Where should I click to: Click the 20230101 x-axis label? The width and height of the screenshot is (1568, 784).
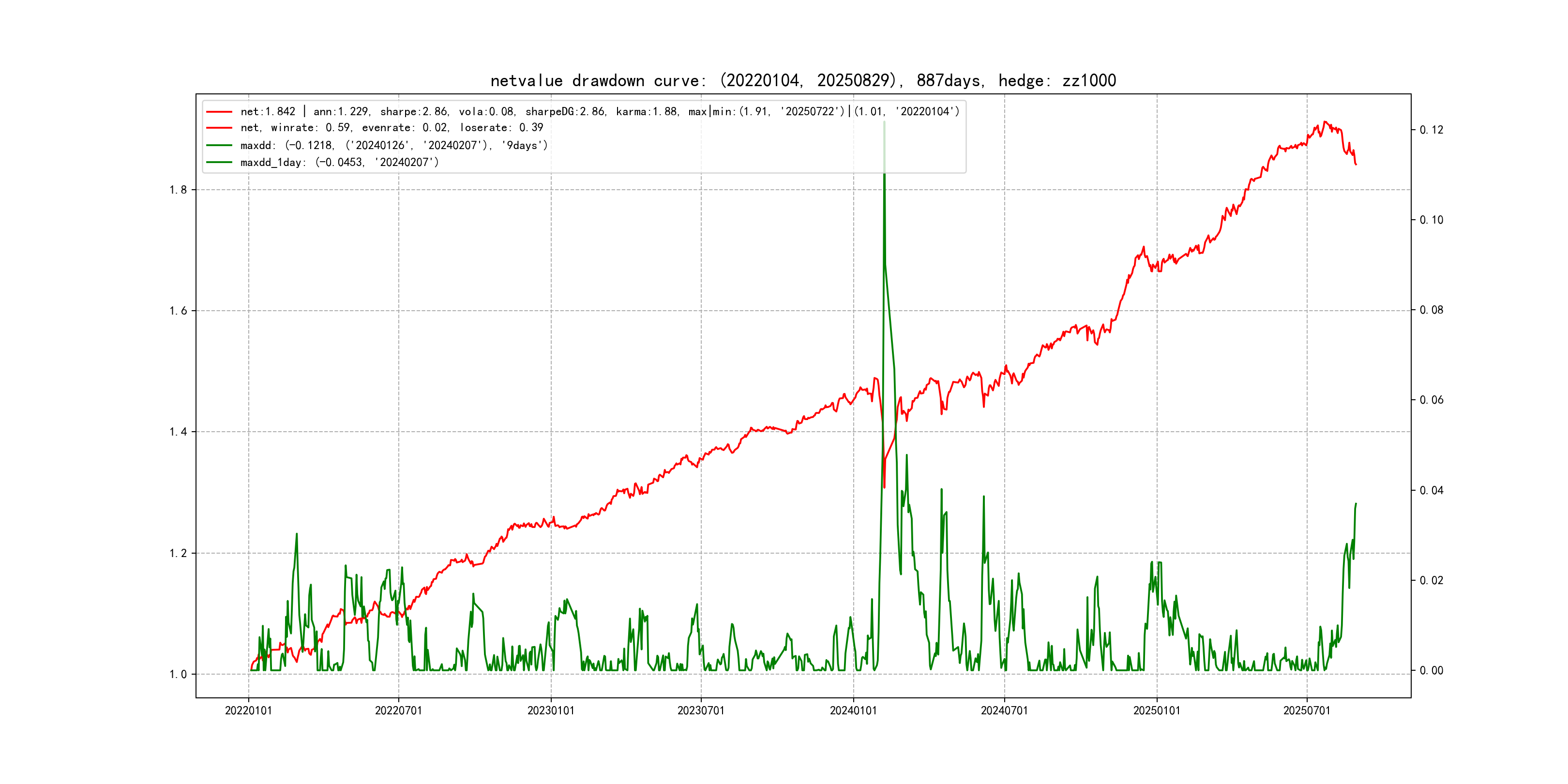551,711
